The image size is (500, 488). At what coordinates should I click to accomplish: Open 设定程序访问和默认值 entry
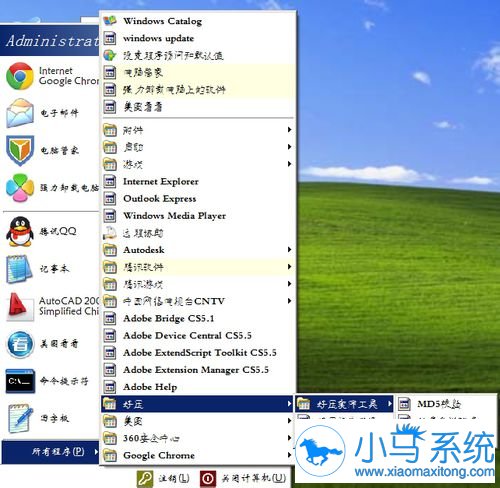(198, 55)
